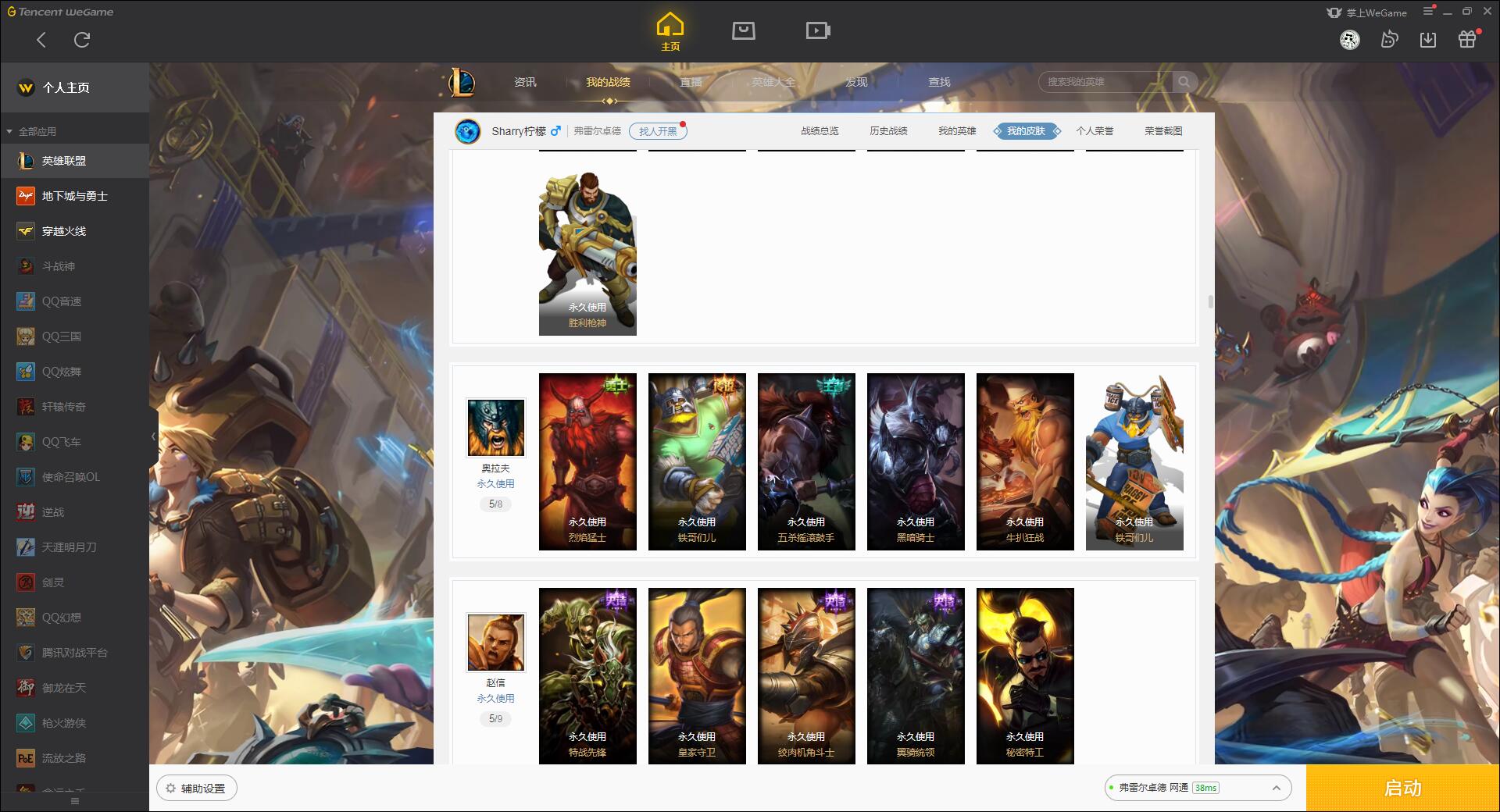The height and width of the screenshot is (812, 1500).
Task: Go back with the back arrow
Action: 41,40
